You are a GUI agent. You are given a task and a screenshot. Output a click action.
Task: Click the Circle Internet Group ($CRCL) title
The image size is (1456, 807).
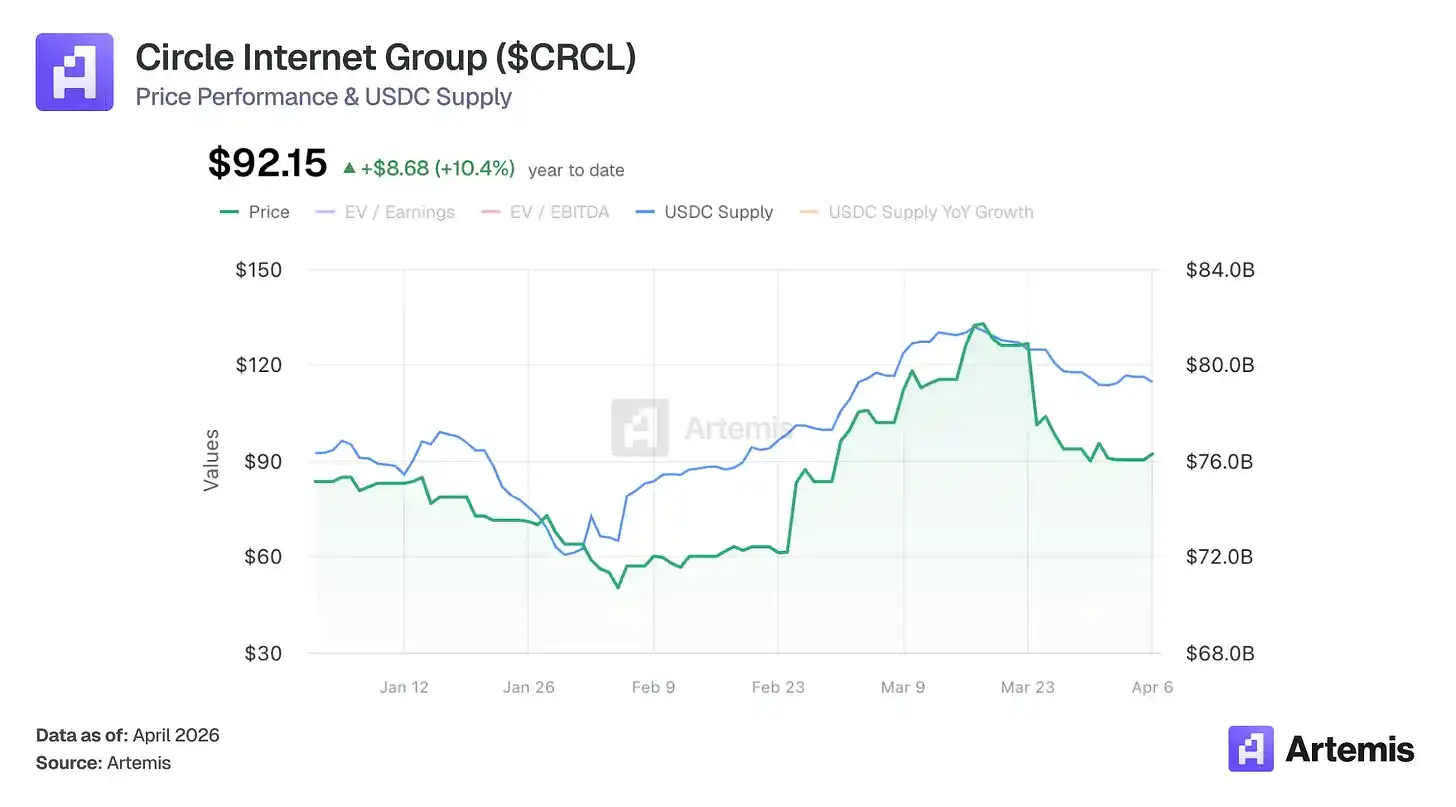[385, 58]
